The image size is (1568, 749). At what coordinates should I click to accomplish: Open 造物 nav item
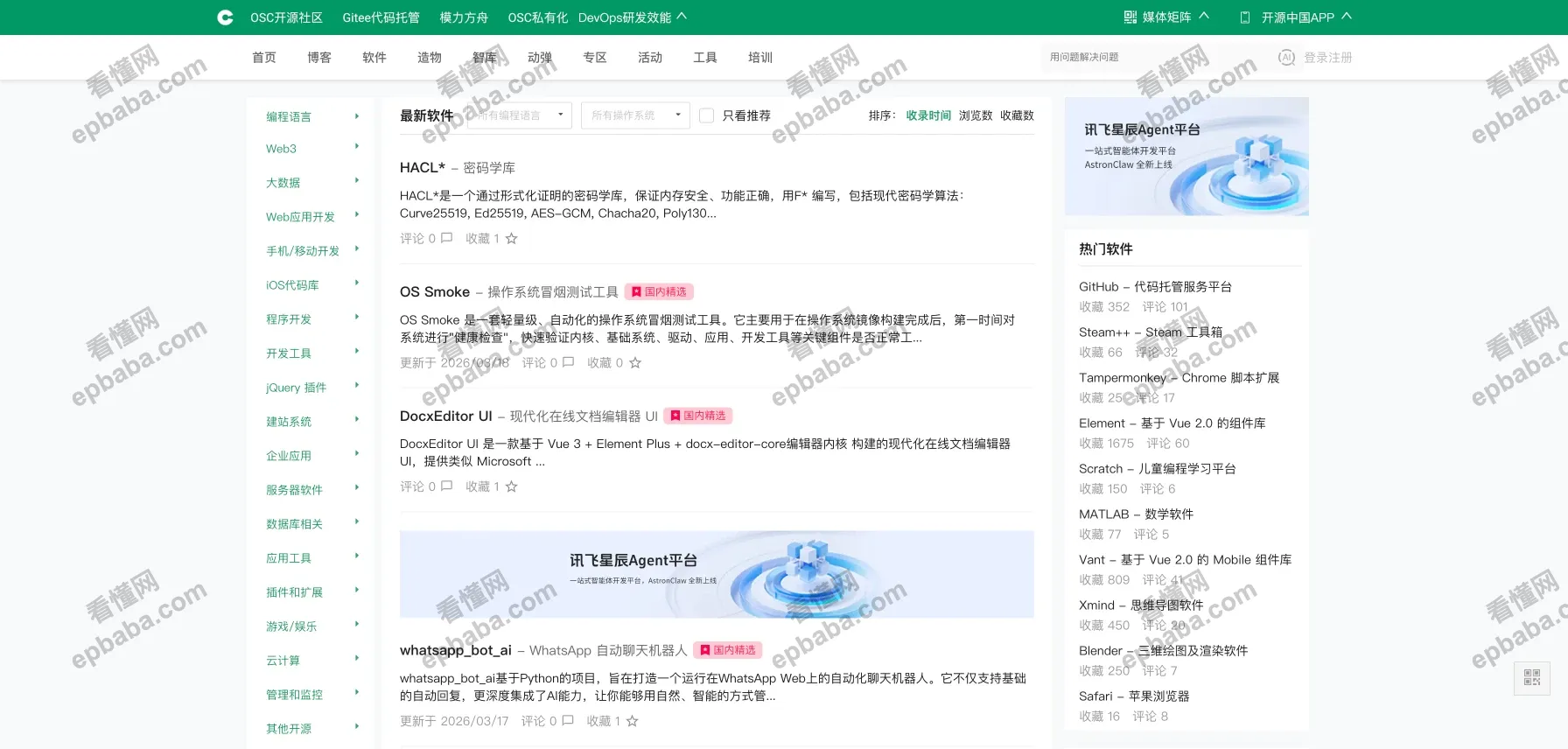pos(430,58)
